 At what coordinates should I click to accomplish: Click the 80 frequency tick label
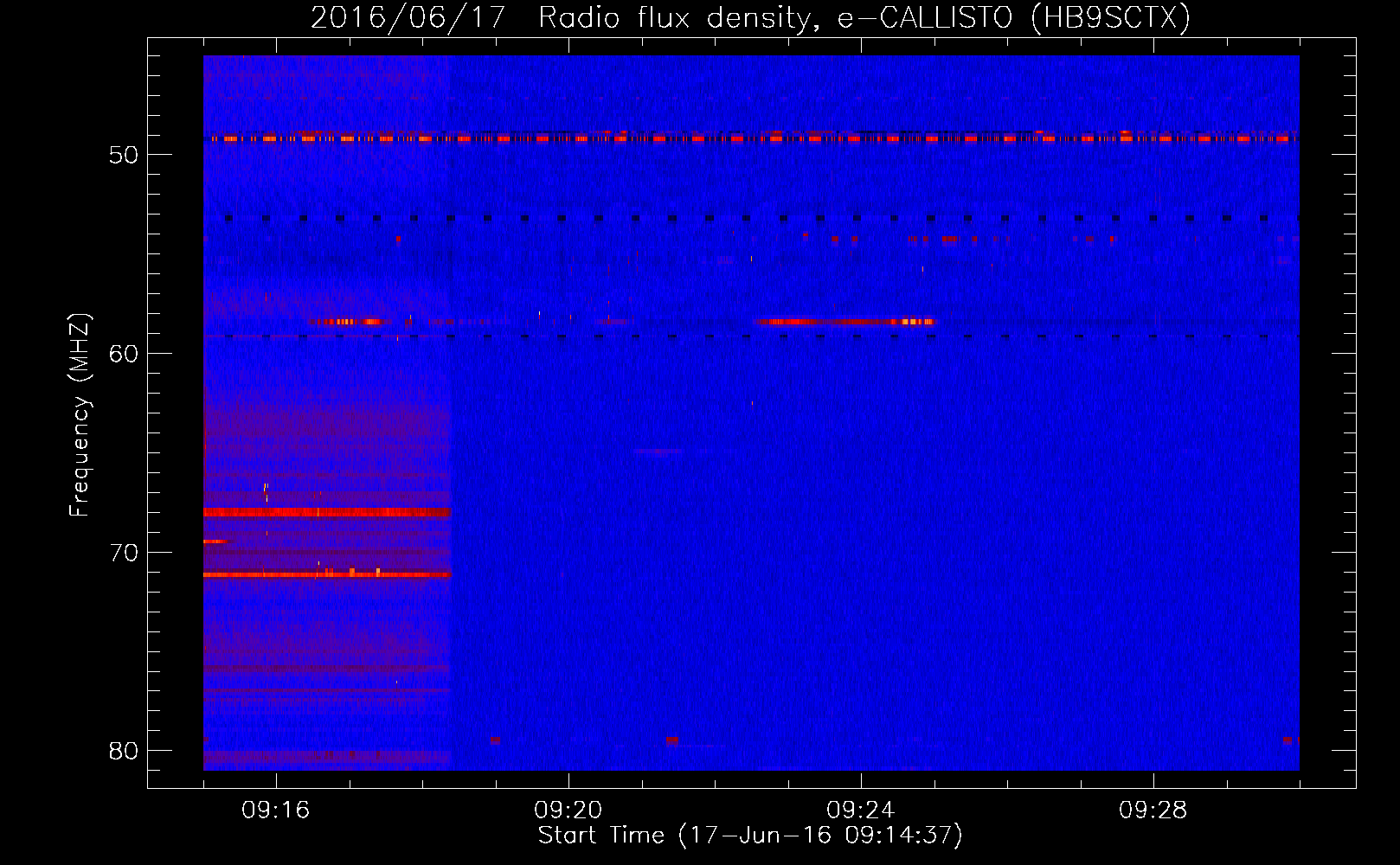pos(124,751)
